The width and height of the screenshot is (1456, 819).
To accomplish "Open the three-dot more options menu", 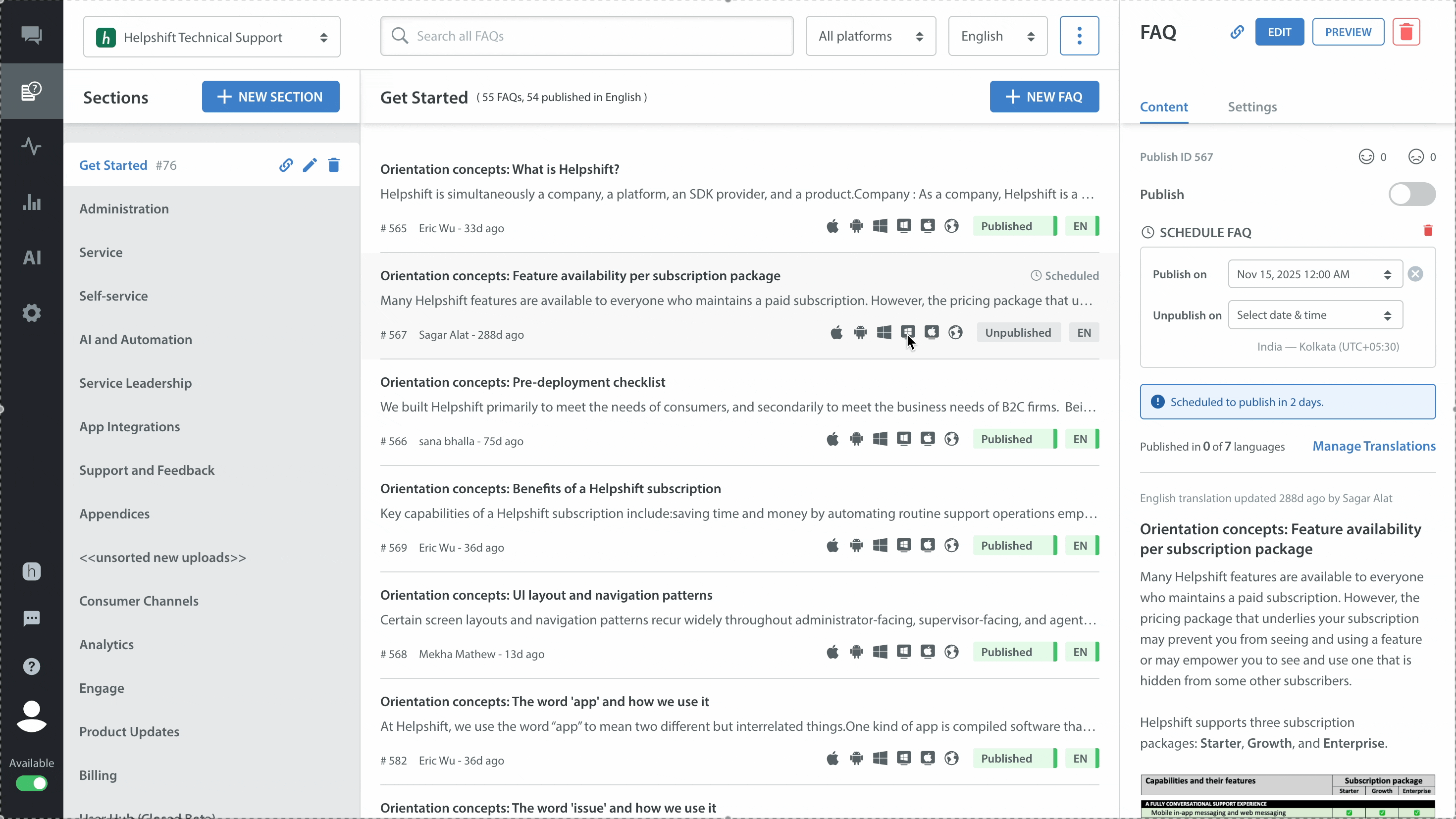I will pyautogui.click(x=1079, y=36).
